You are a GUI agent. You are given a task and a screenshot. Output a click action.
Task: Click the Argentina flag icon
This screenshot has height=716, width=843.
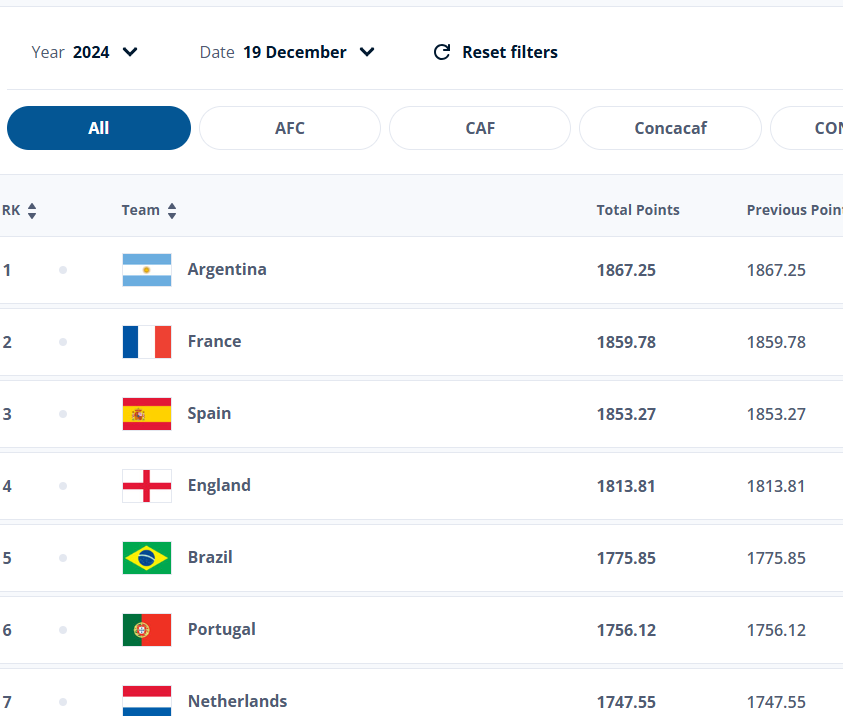[147, 270]
